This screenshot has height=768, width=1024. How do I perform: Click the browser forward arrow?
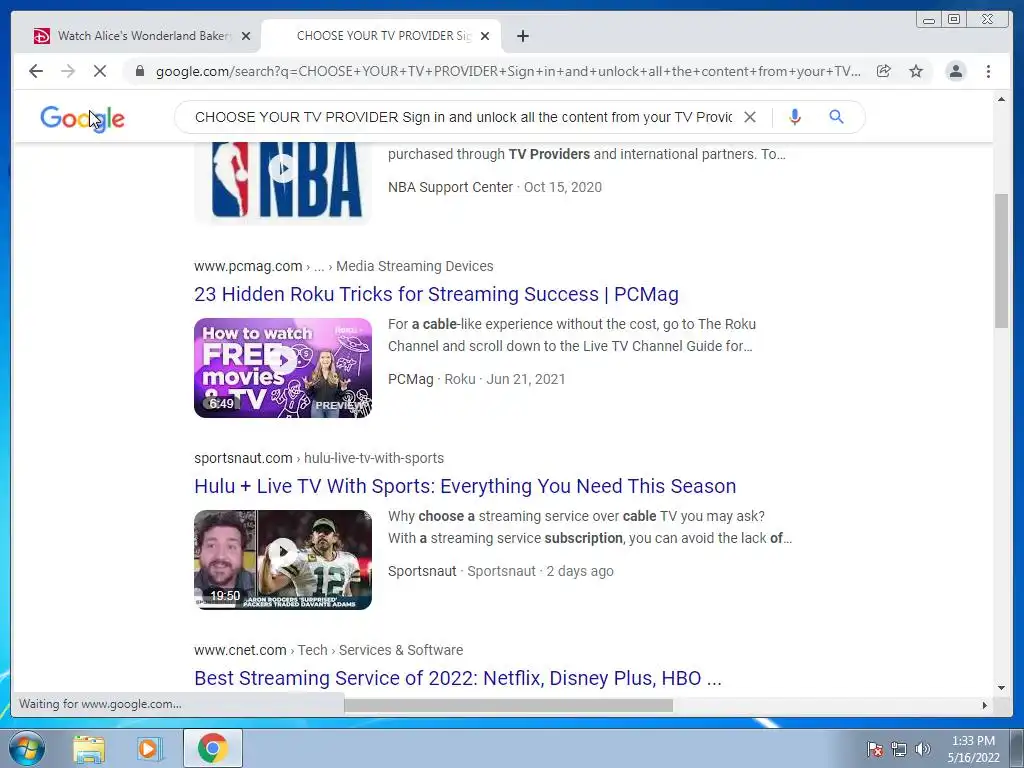point(68,71)
